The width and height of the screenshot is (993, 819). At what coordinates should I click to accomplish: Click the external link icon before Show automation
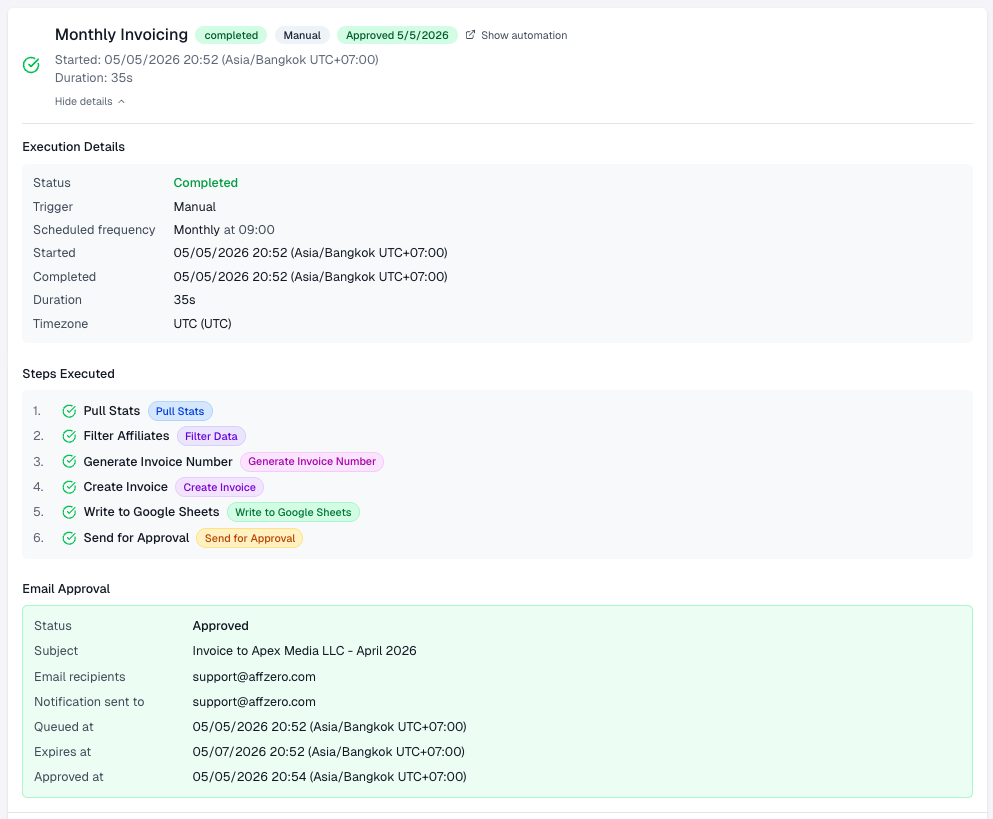point(470,35)
